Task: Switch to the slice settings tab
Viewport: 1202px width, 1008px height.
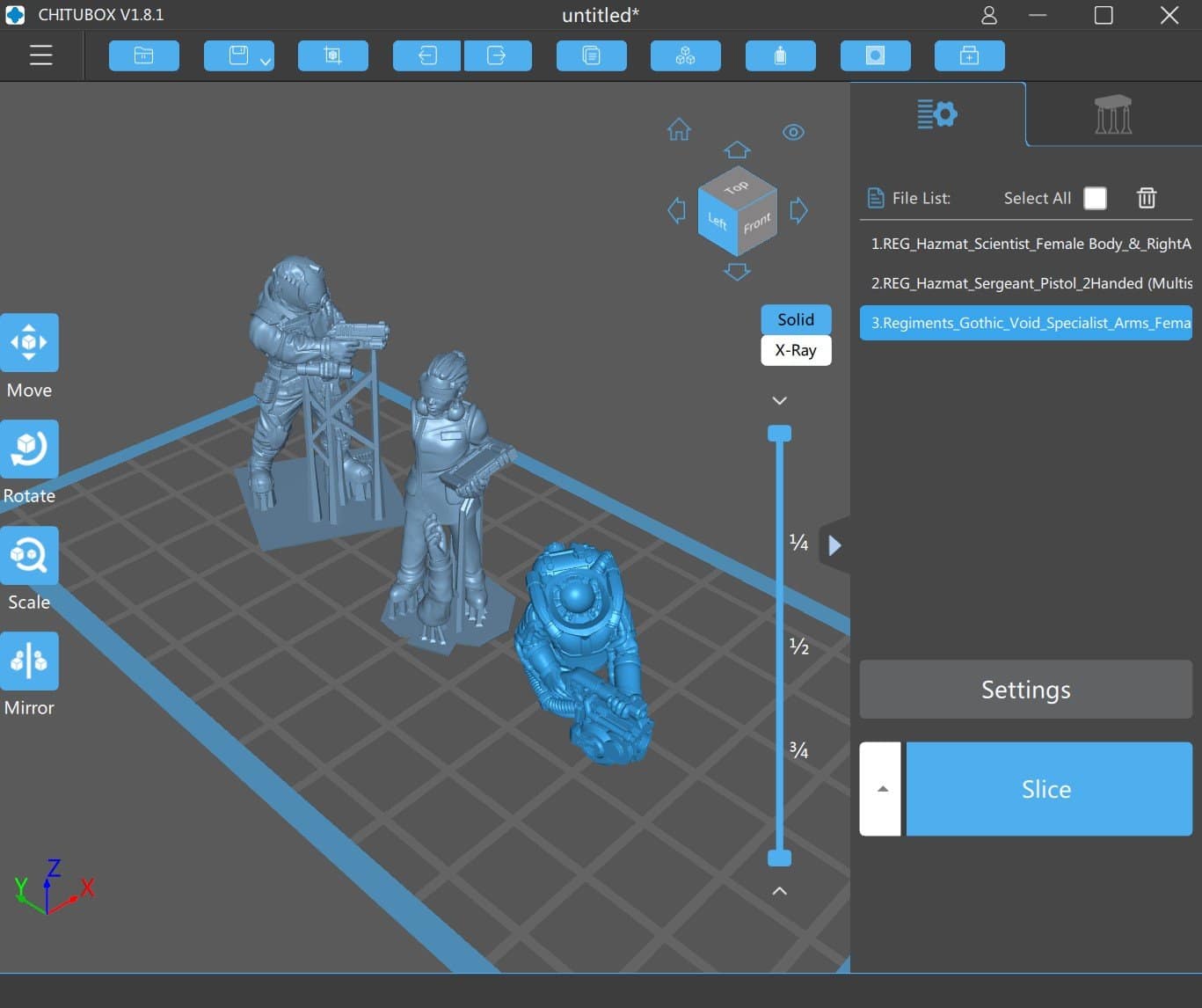Action: [937, 114]
